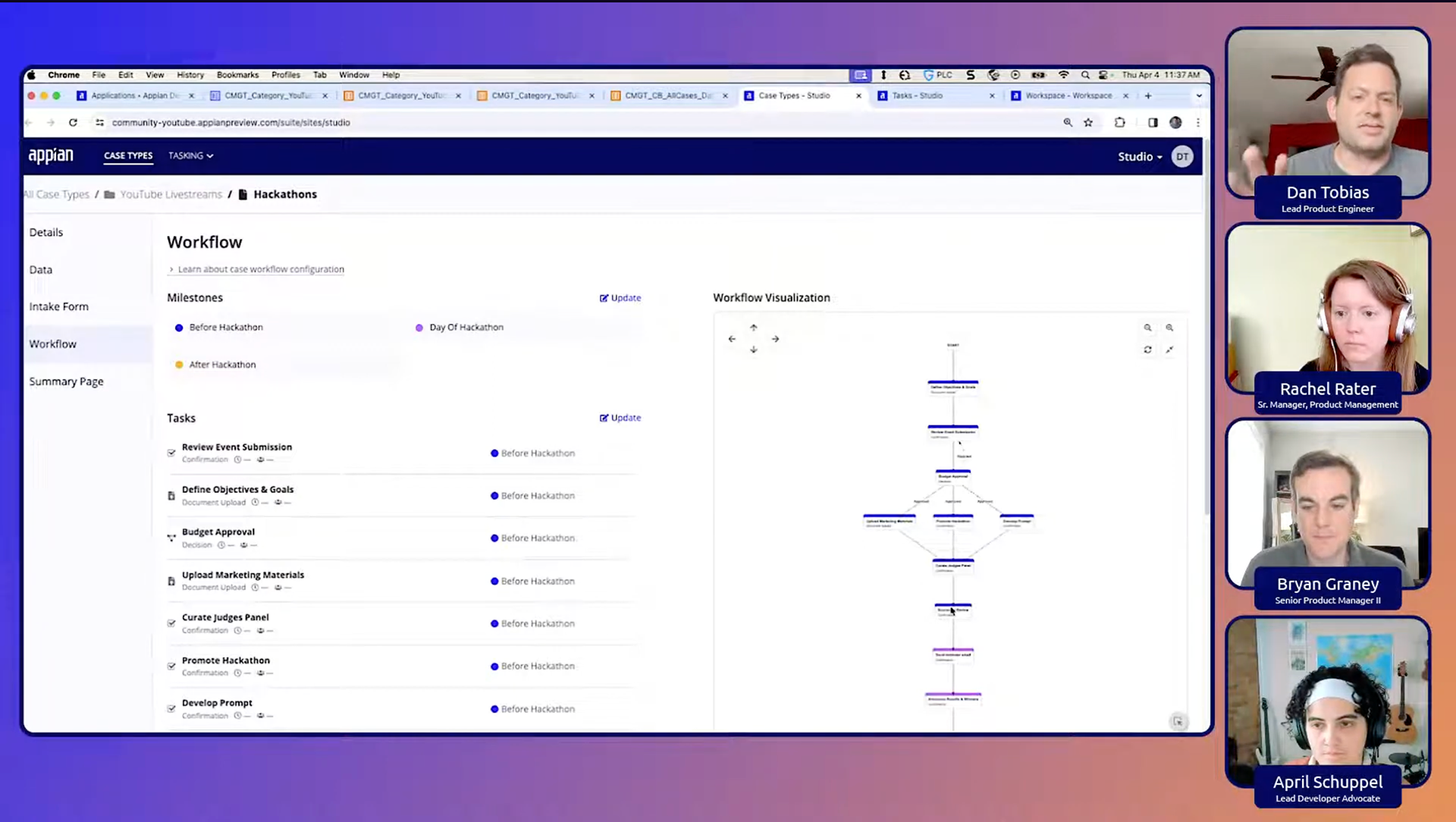Reset the workflow visualization view
This screenshot has height=822, width=1456.
tap(1147, 350)
